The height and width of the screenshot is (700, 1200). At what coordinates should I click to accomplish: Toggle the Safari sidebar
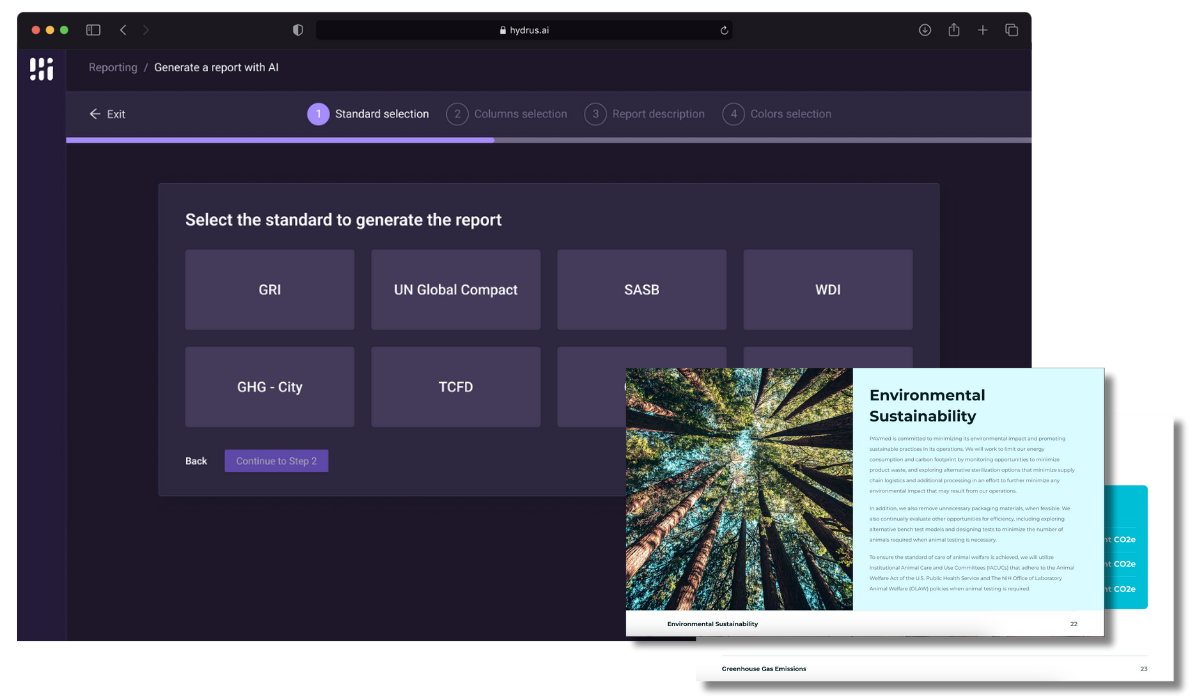(x=92, y=30)
